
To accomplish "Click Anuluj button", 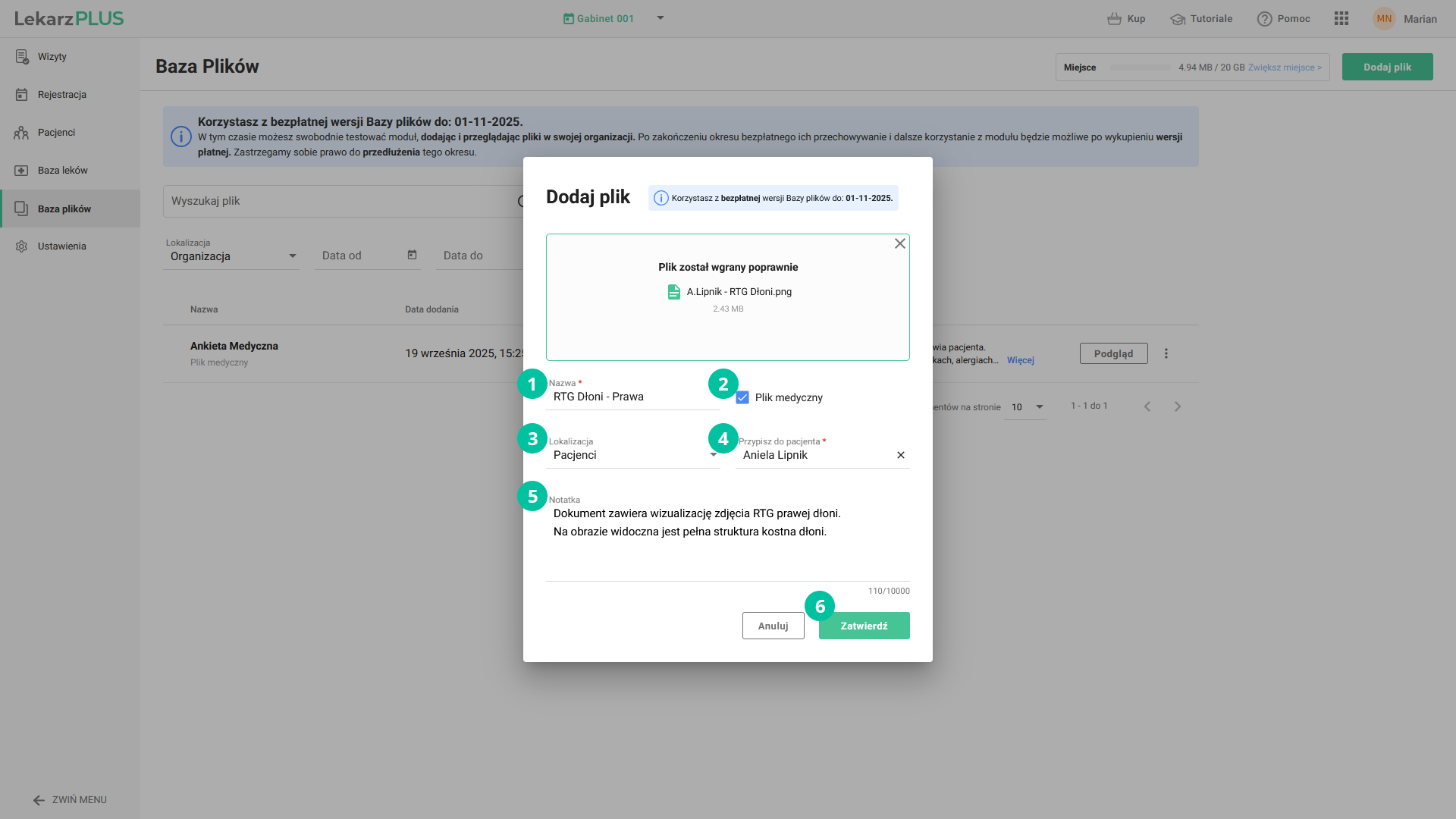I will pyautogui.click(x=773, y=626).
